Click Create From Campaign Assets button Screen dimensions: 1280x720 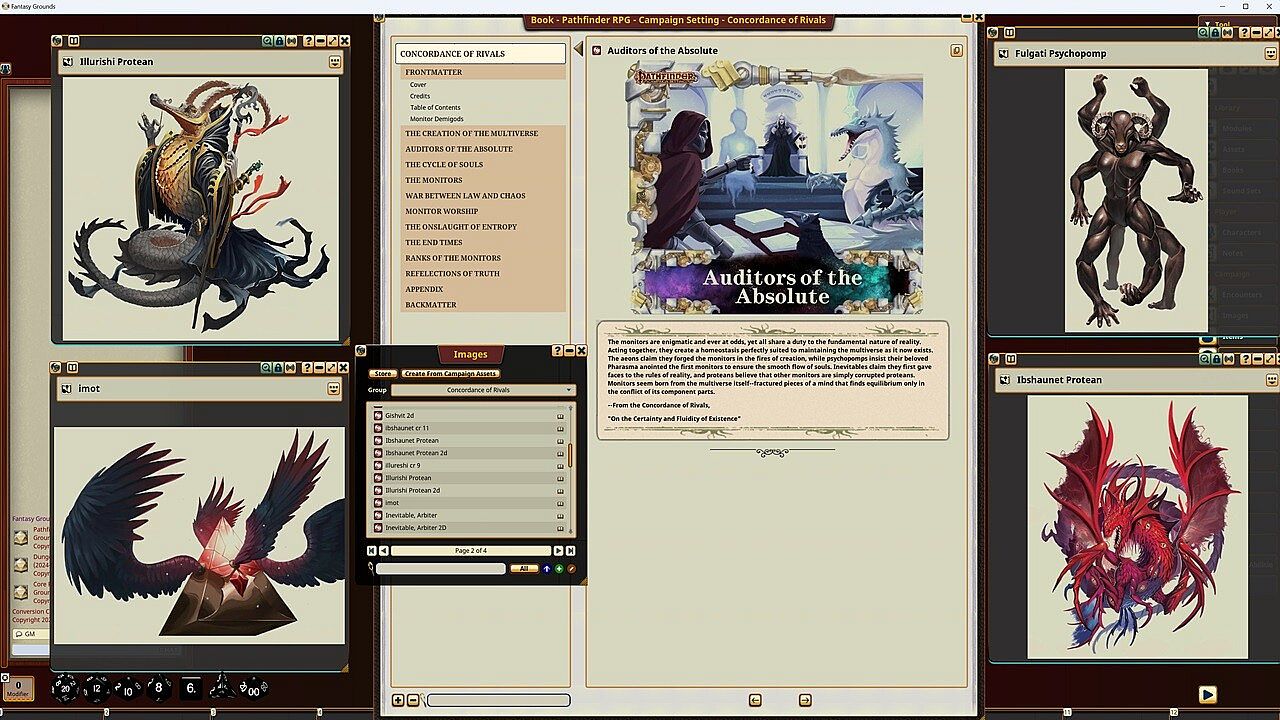(x=451, y=374)
